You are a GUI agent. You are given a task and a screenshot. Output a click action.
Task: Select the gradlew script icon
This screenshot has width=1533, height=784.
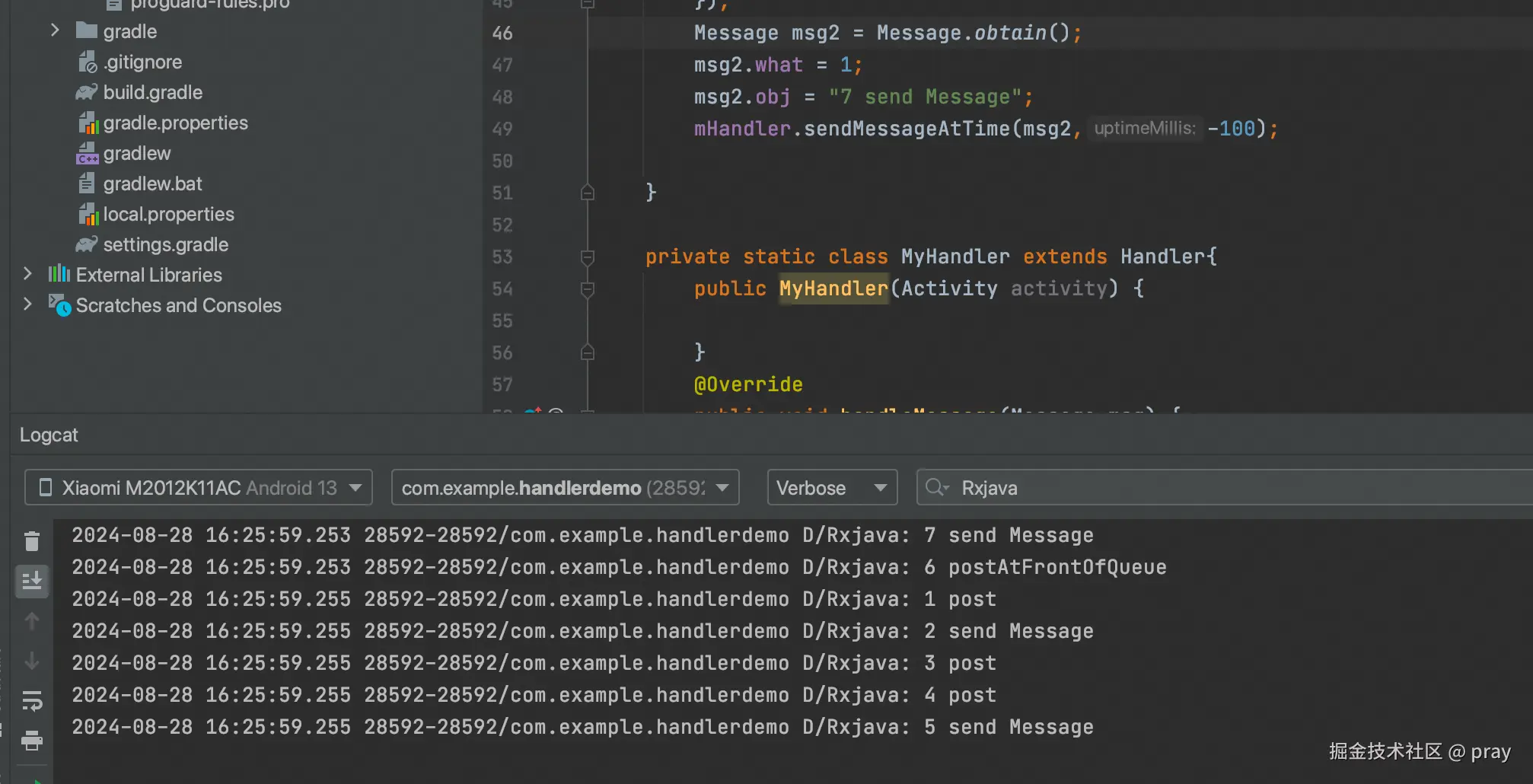pos(88,153)
